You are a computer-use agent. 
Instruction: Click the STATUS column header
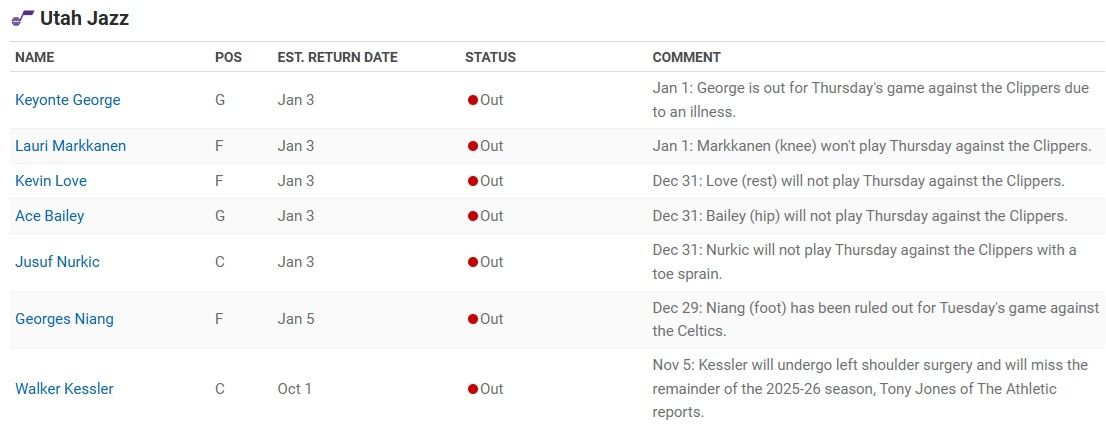pyautogui.click(x=490, y=57)
